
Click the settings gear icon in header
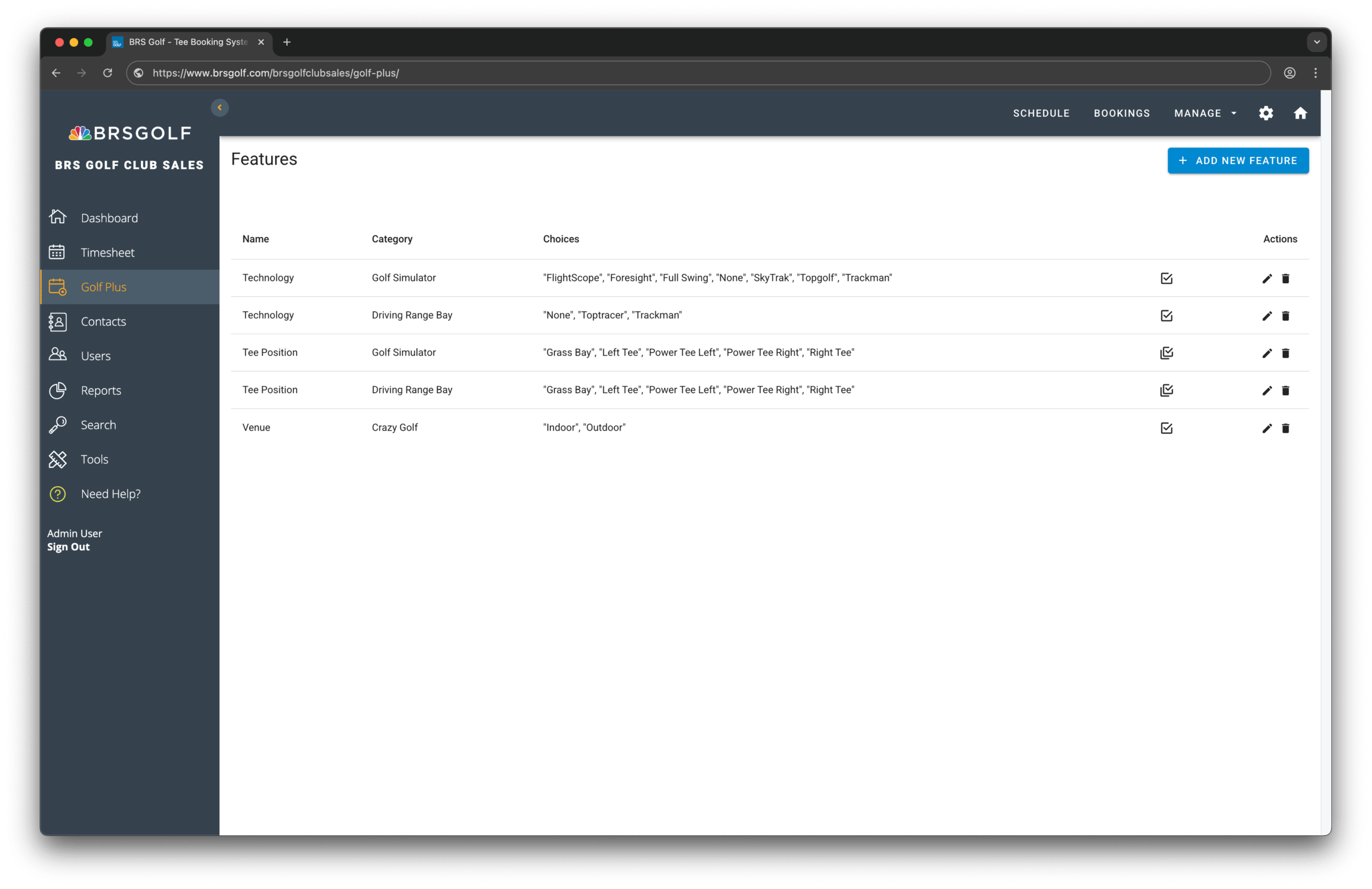1265,113
